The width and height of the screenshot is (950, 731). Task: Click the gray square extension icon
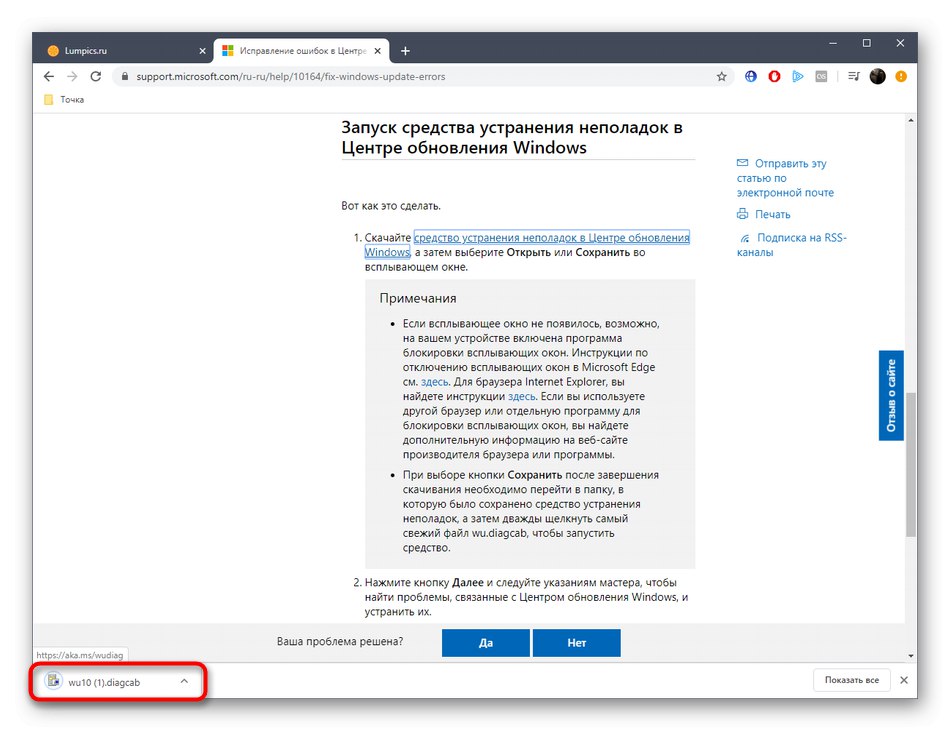tap(821, 76)
